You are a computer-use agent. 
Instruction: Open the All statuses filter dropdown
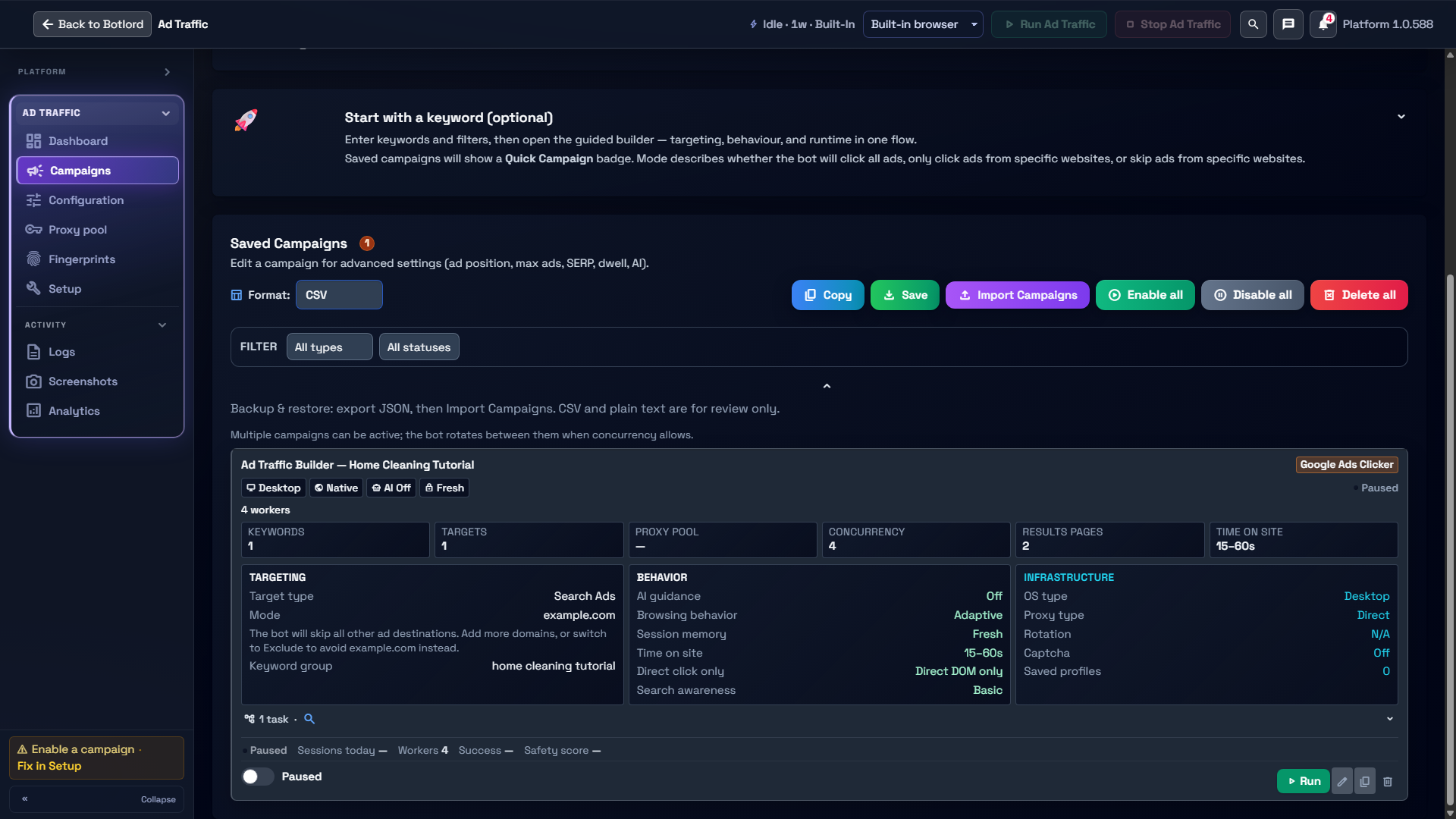tap(419, 347)
